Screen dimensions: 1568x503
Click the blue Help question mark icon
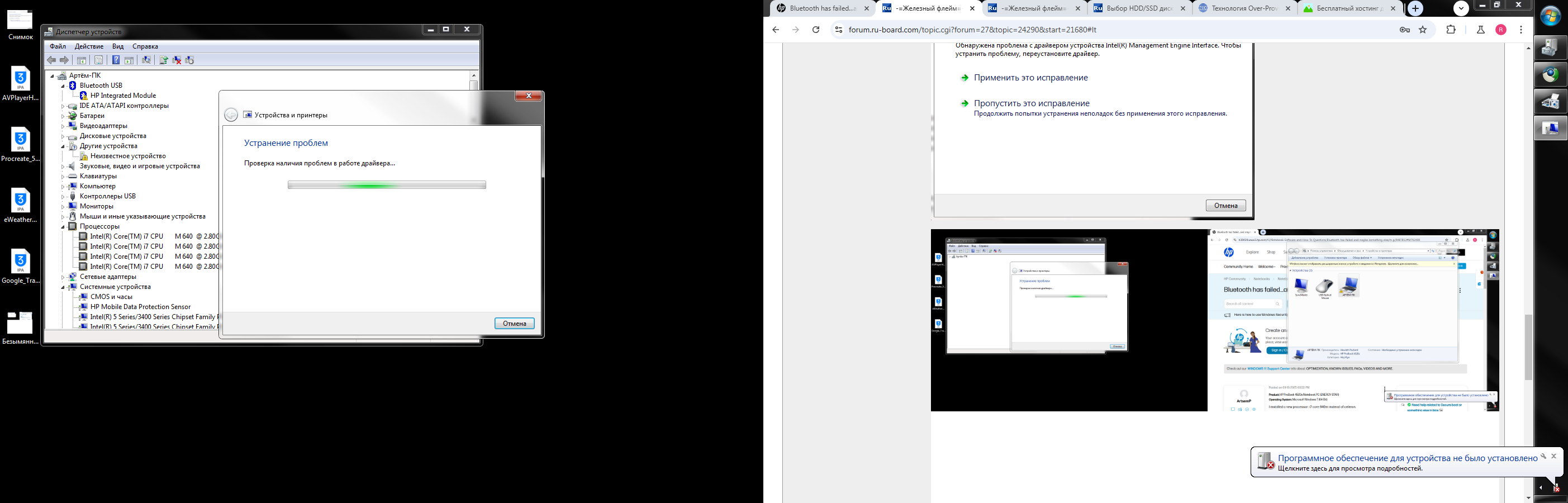116,60
